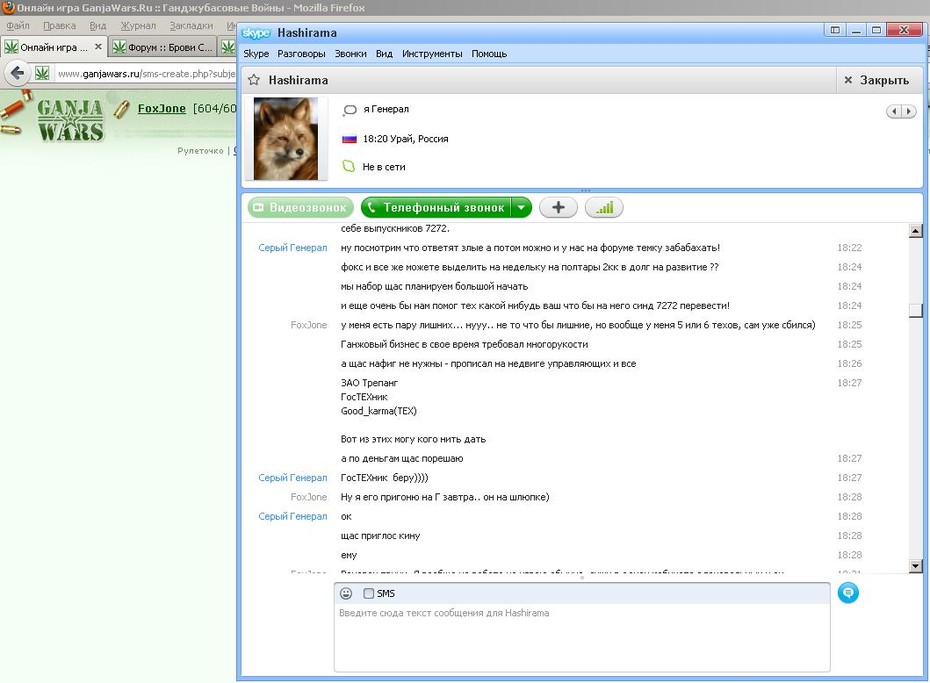930x683 pixels.
Task: Click the chat scrollbar thumb
Action: pos(916,310)
